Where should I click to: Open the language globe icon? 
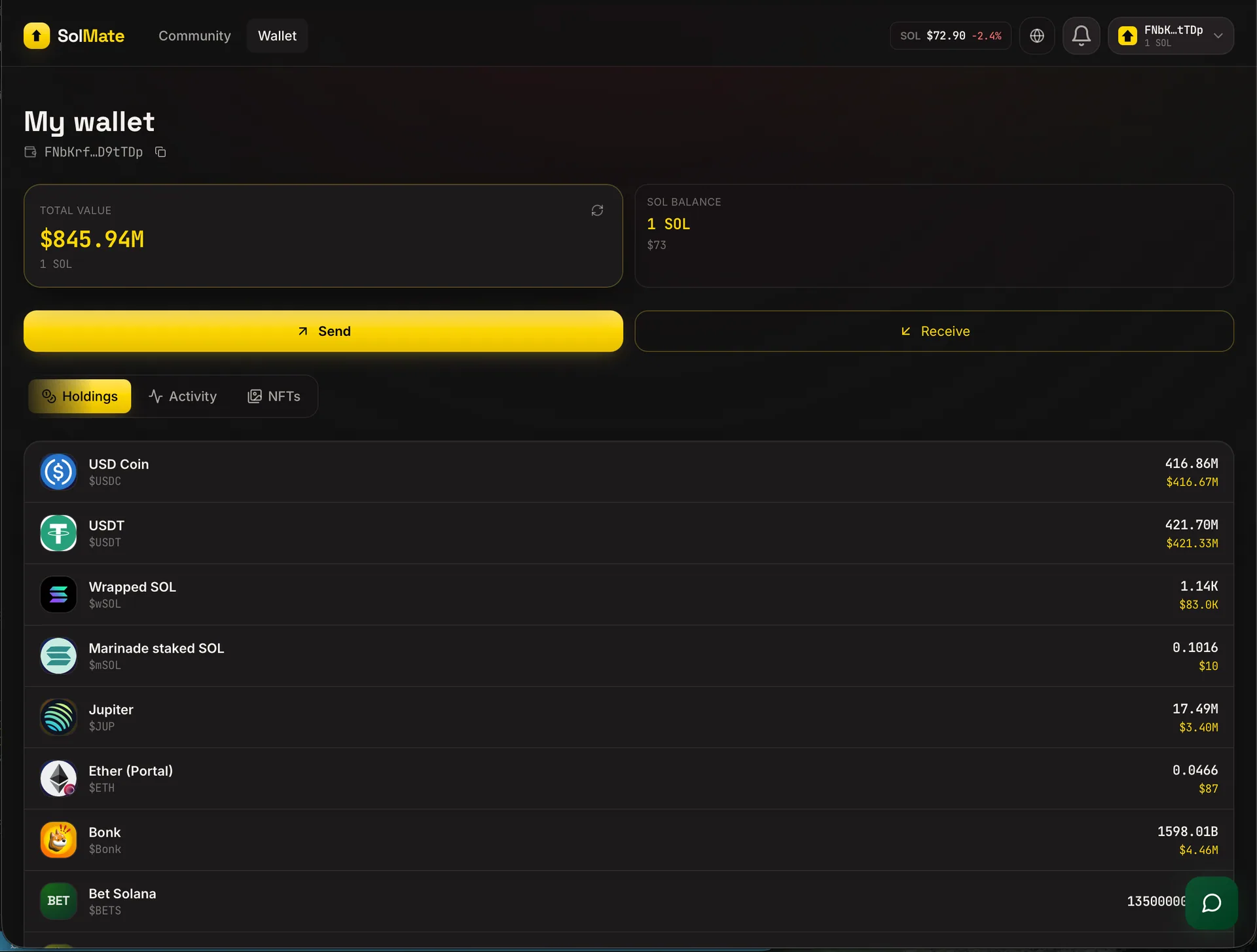point(1037,36)
